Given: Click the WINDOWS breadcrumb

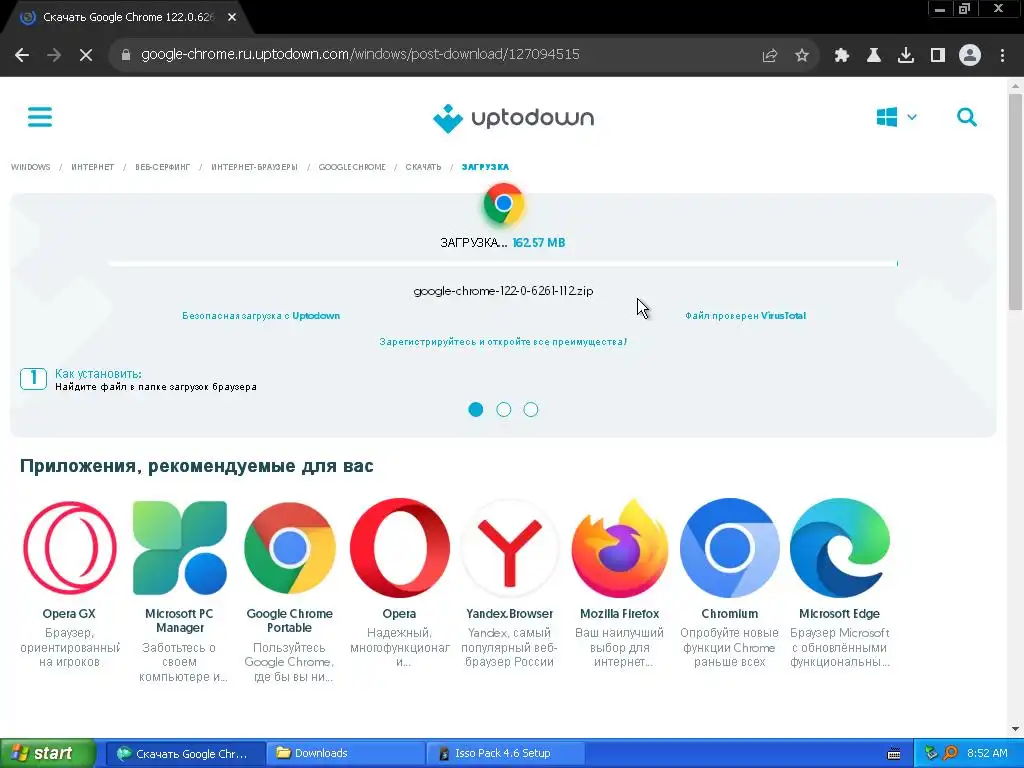Looking at the screenshot, I should 31,167.
